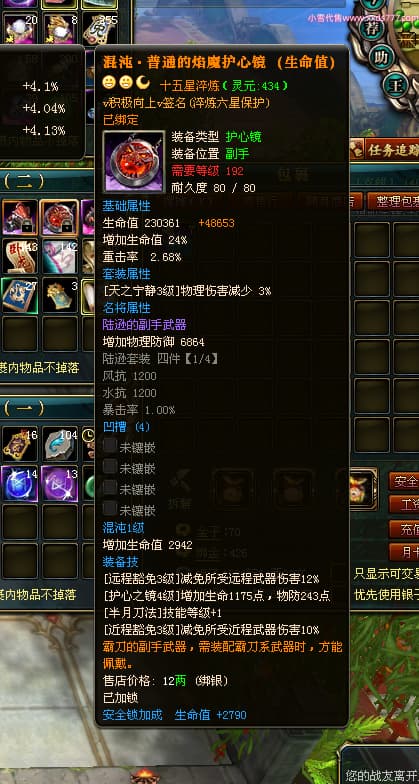
Task: Select the pink item stacked 142
Action: tap(60, 256)
